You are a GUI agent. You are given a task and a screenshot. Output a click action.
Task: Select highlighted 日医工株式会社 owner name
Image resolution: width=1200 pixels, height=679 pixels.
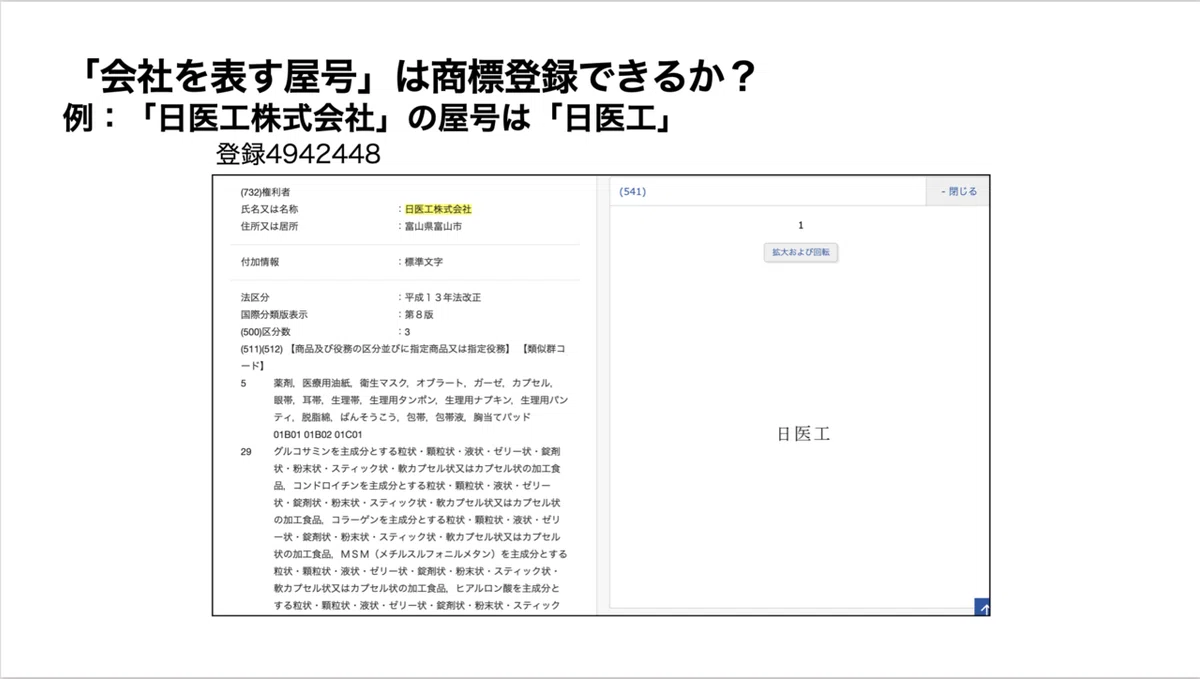tap(437, 209)
